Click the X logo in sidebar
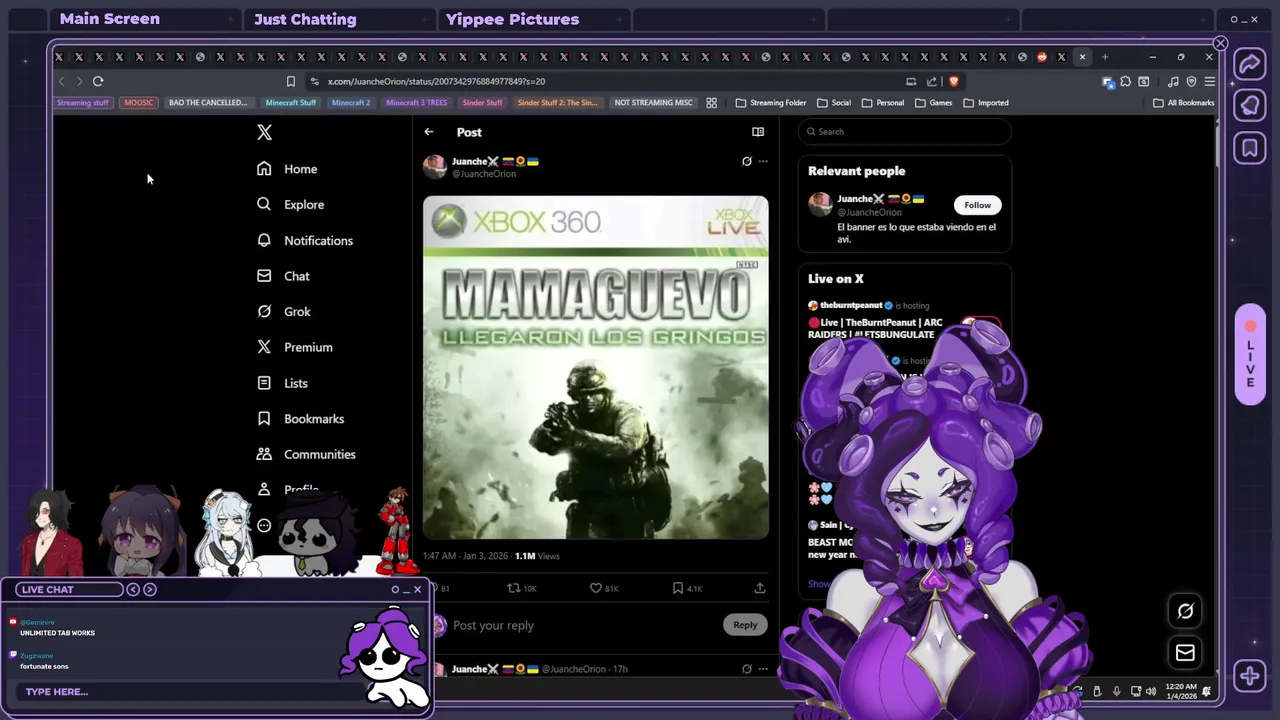 coord(264,132)
